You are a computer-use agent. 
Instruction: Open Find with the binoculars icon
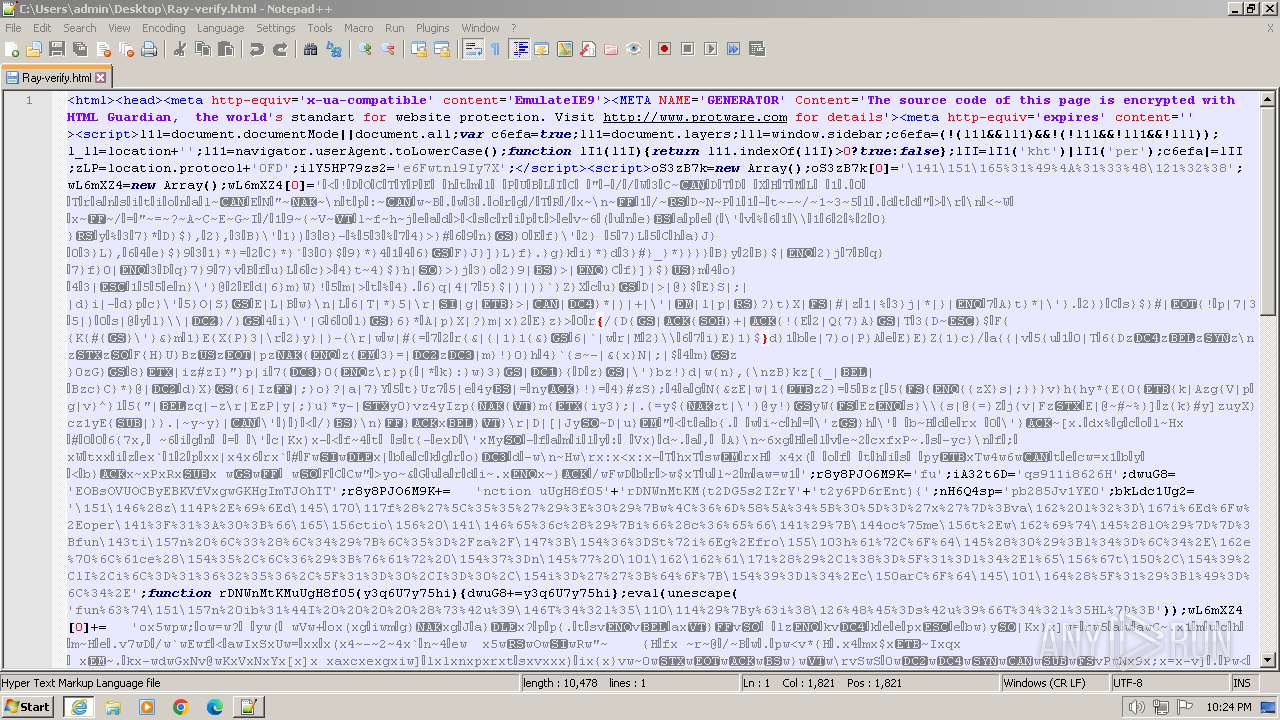point(310,49)
